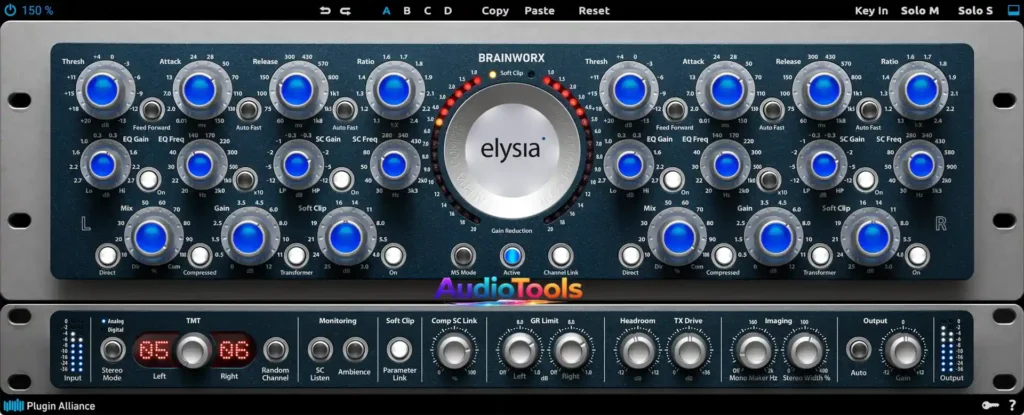Image resolution: width=1024 pixels, height=415 pixels.
Task: Click the L channel Release knob
Action: (x=296, y=90)
